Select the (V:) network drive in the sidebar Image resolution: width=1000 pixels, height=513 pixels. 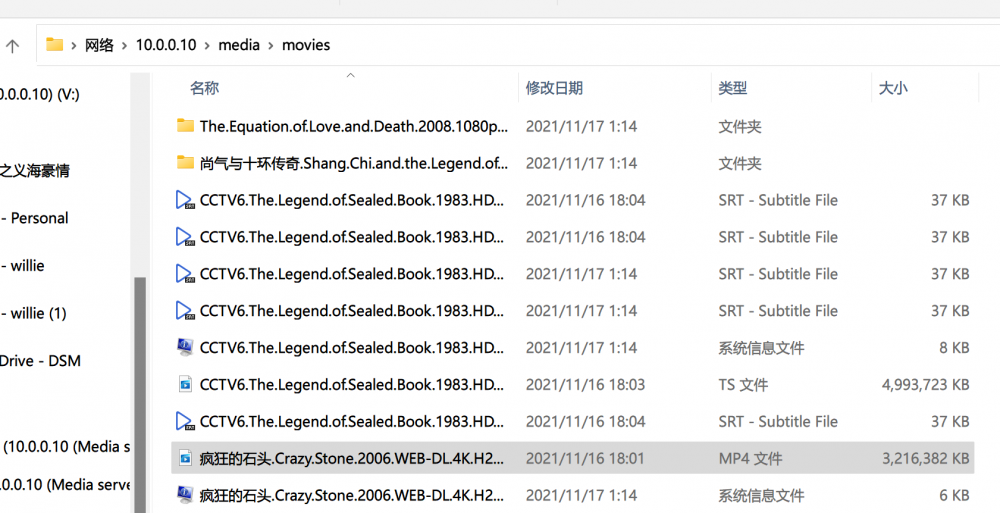click(x=40, y=94)
